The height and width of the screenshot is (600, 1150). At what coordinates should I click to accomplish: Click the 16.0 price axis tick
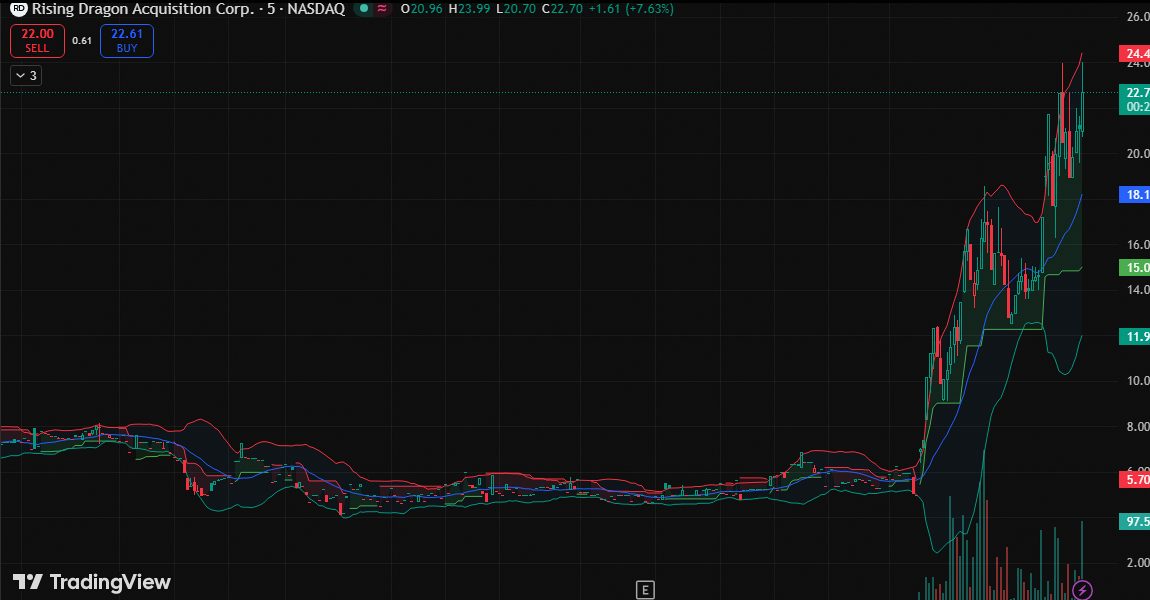point(1138,244)
